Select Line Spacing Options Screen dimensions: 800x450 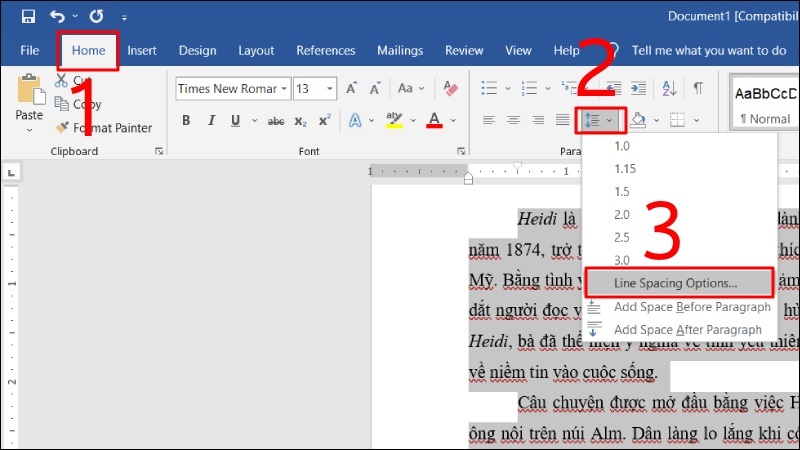[x=676, y=283]
